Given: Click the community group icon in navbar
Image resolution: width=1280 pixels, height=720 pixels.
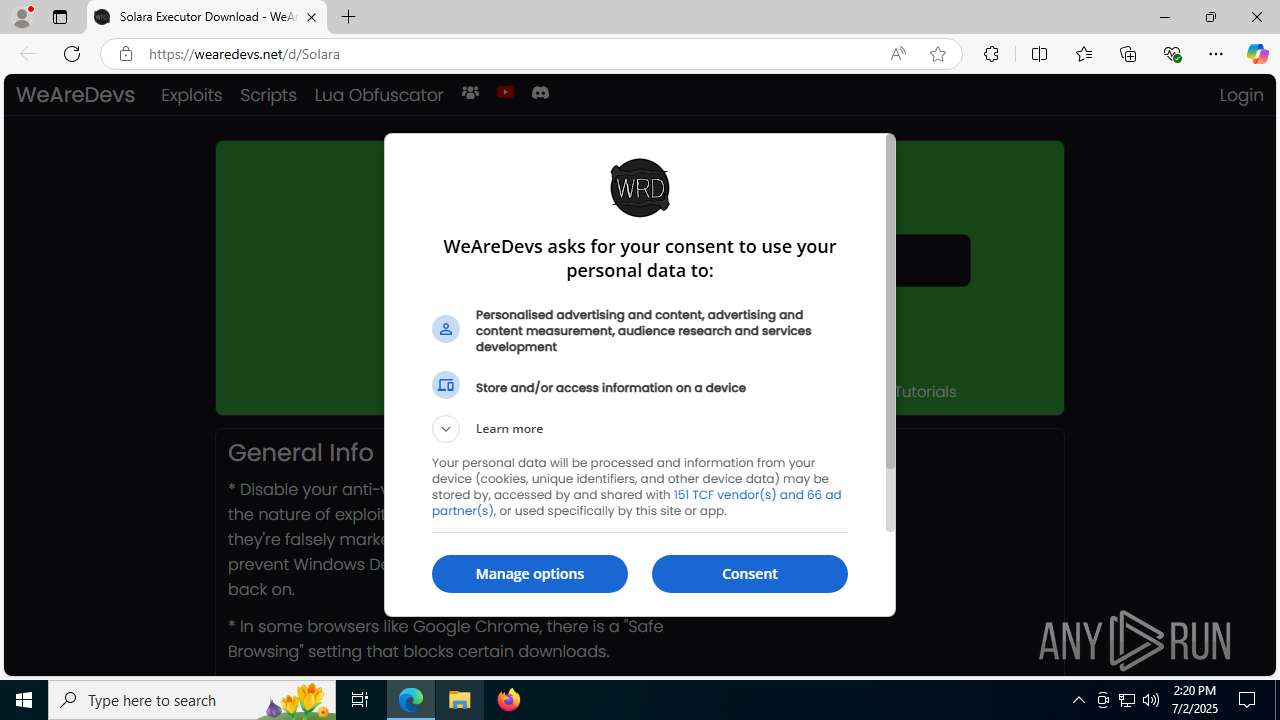Looking at the screenshot, I should [470, 93].
